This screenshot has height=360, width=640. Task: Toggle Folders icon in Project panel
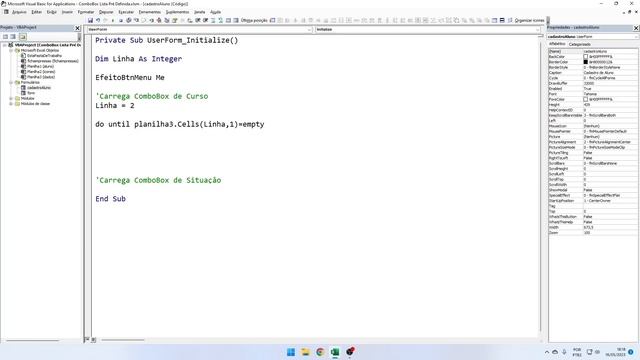(x=22, y=37)
